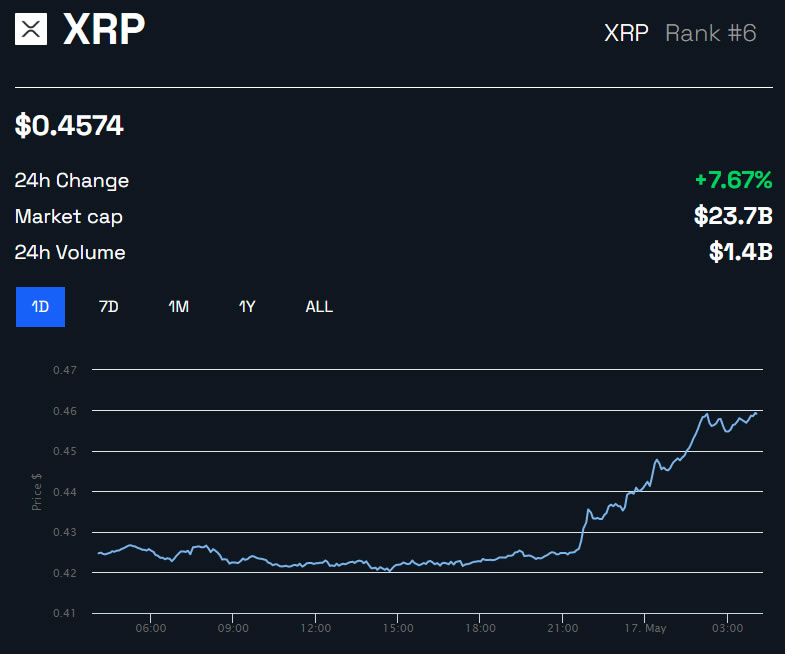Click the $0.4574 current price
785x654 pixels.
coord(69,125)
